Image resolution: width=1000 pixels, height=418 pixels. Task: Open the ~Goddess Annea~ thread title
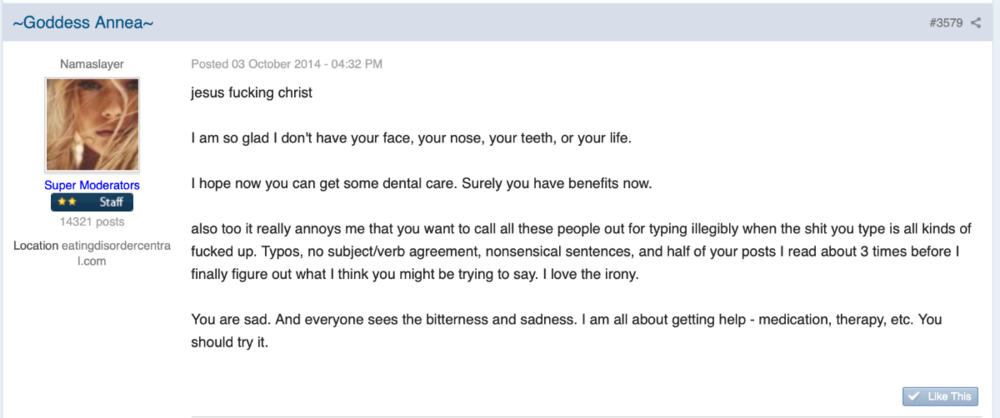pyautogui.click(x=83, y=24)
